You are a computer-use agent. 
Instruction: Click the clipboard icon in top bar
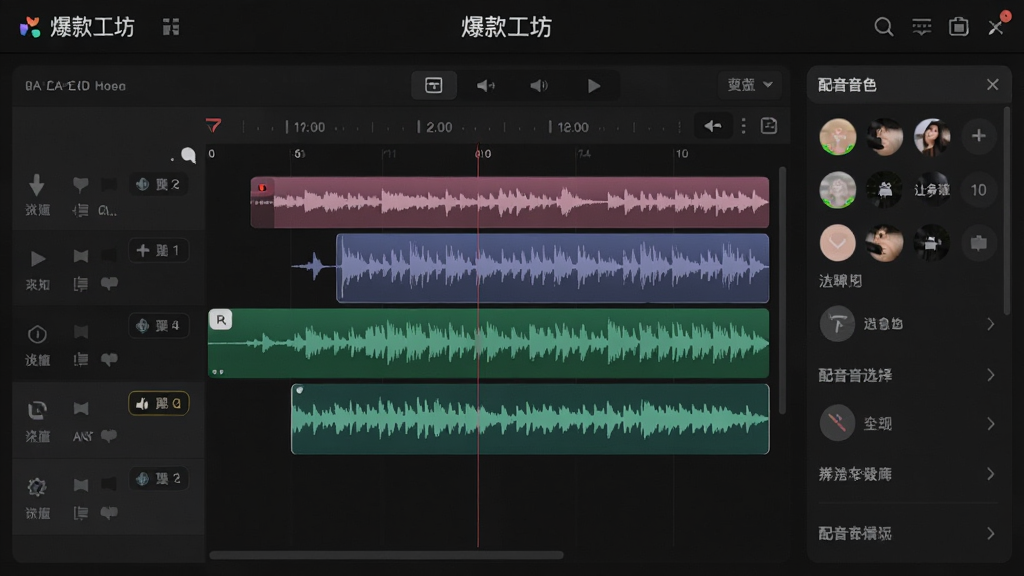pos(959,27)
